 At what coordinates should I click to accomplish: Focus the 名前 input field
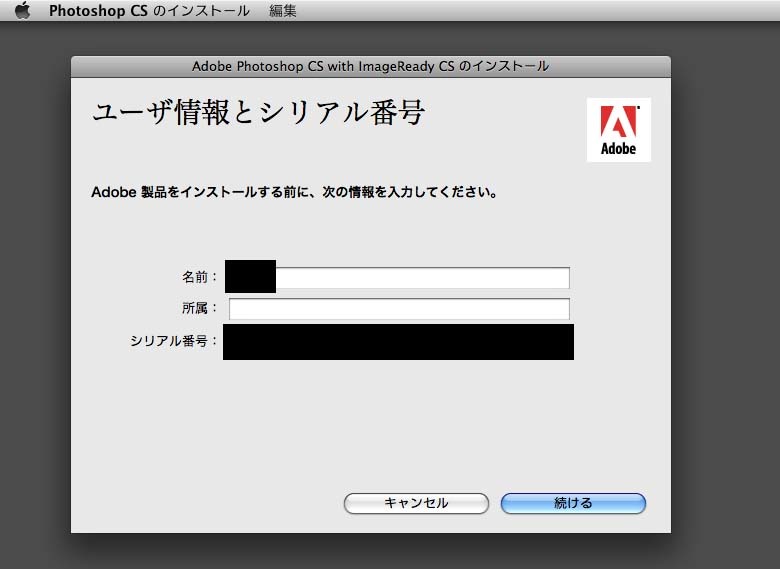coord(399,278)
